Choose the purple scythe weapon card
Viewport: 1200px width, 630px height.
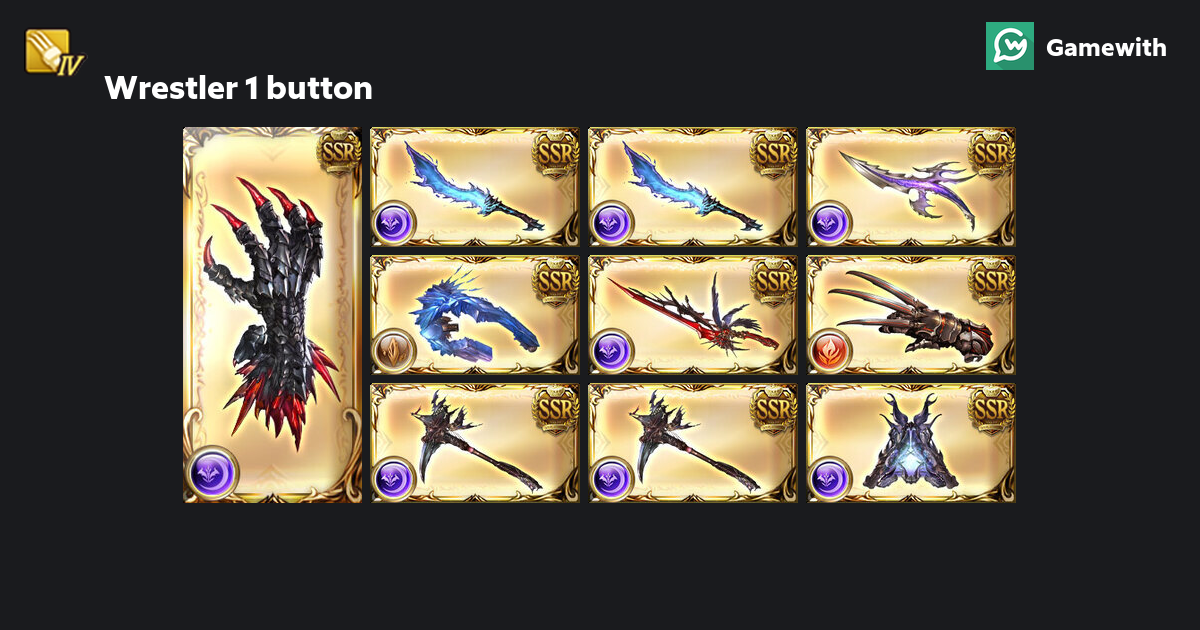(x=911, y=187)
